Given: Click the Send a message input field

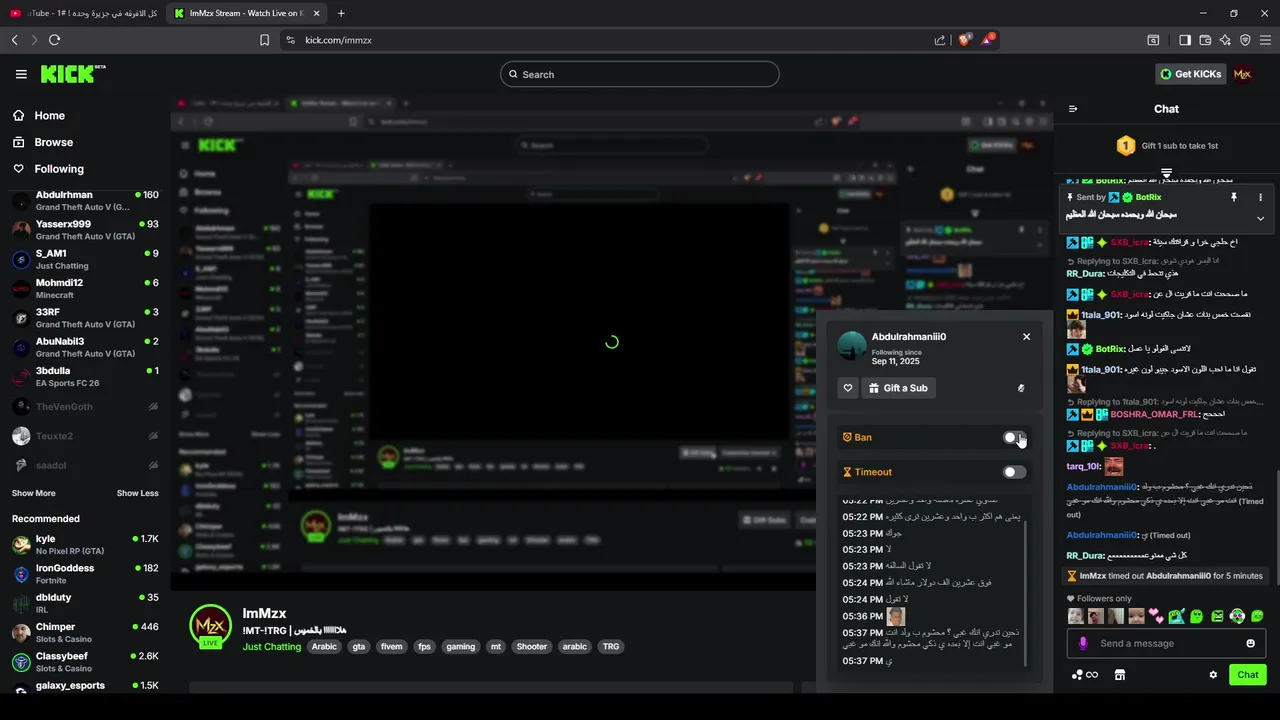Looking at the screenshot, I should coord(1166,643).
